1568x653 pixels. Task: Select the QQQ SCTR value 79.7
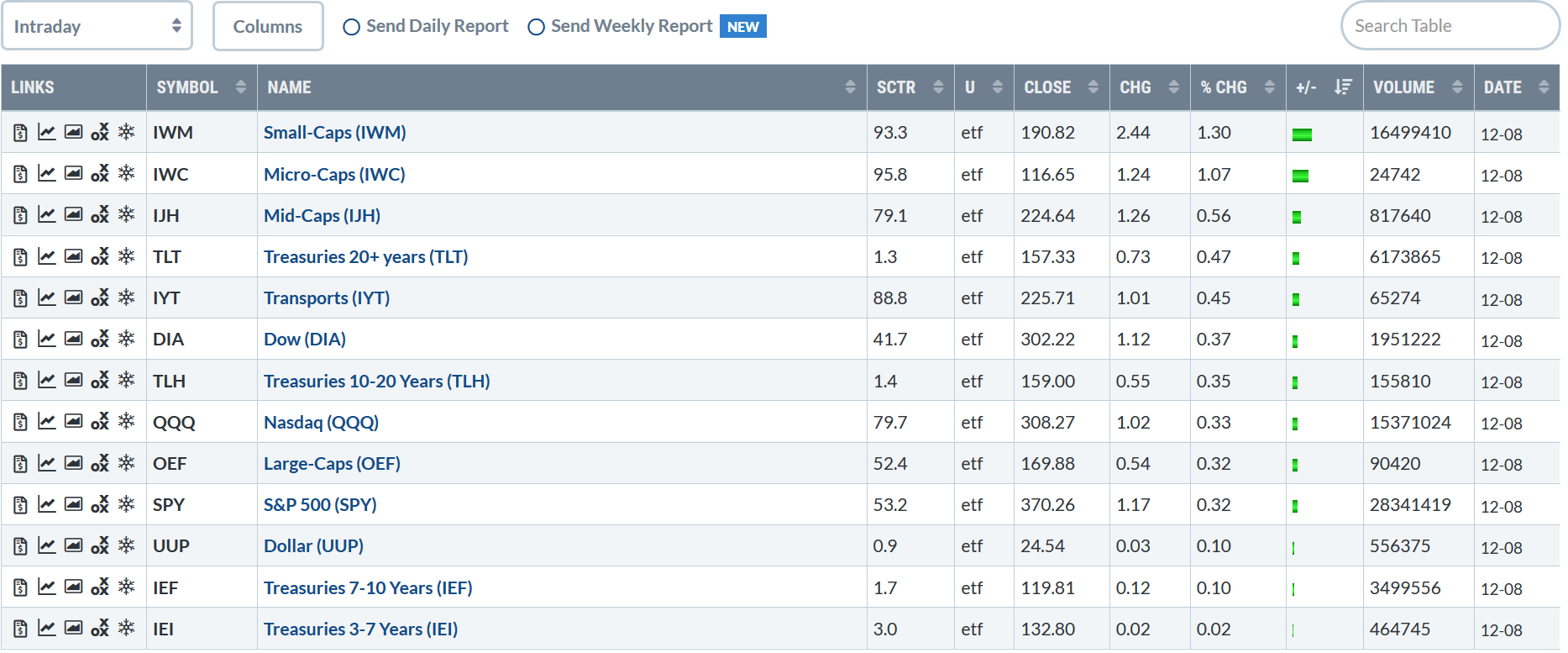890,423
